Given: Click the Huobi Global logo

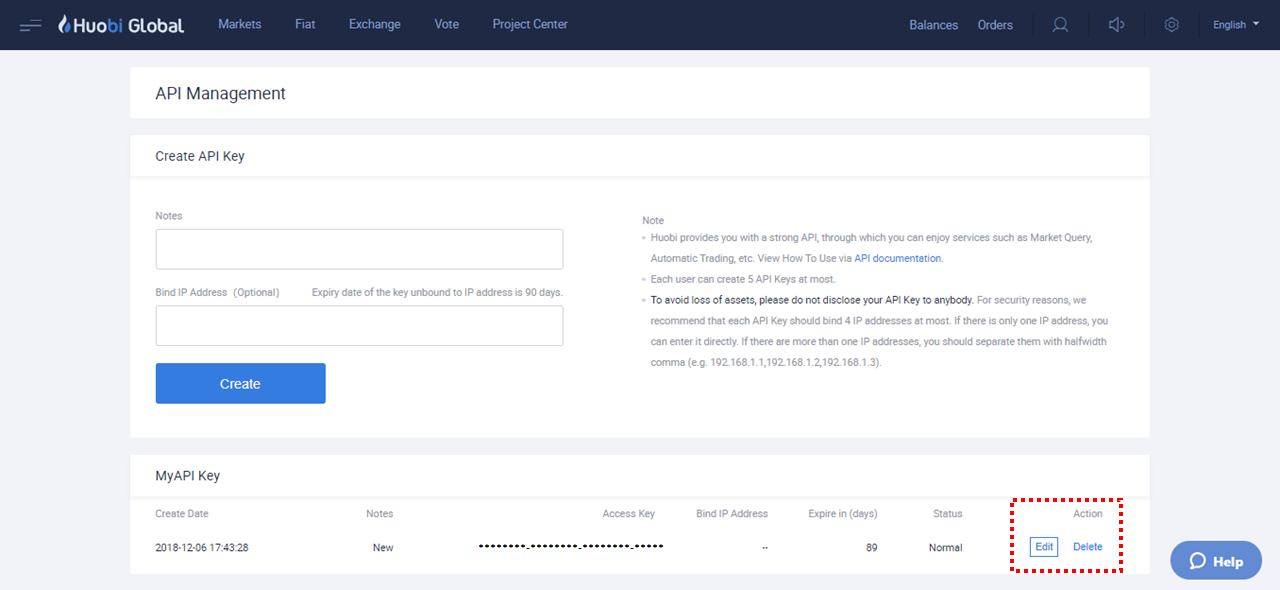Looking at the screenshot, I should tap(121, 25).
